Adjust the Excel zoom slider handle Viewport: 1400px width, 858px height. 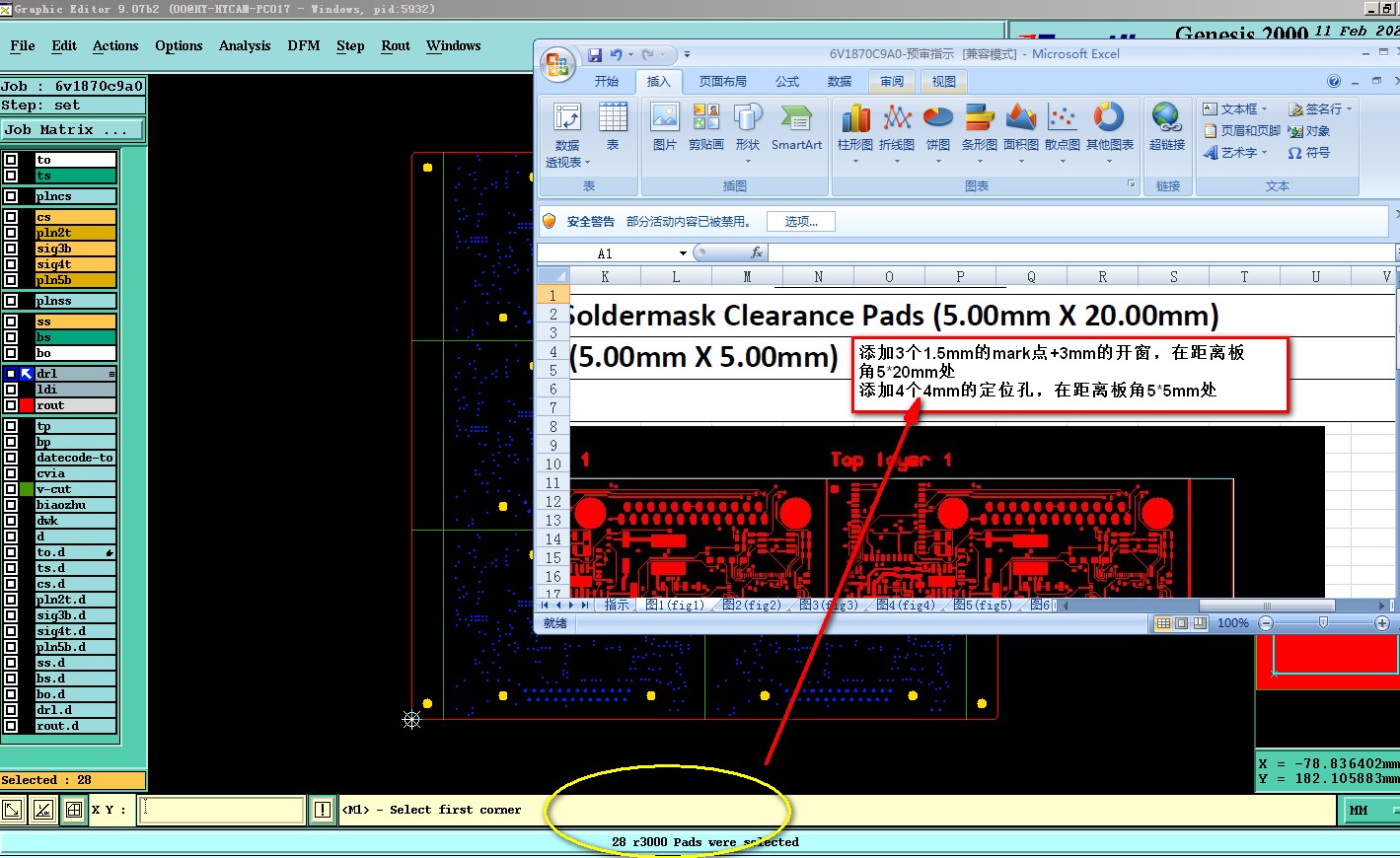(1323, 623)
